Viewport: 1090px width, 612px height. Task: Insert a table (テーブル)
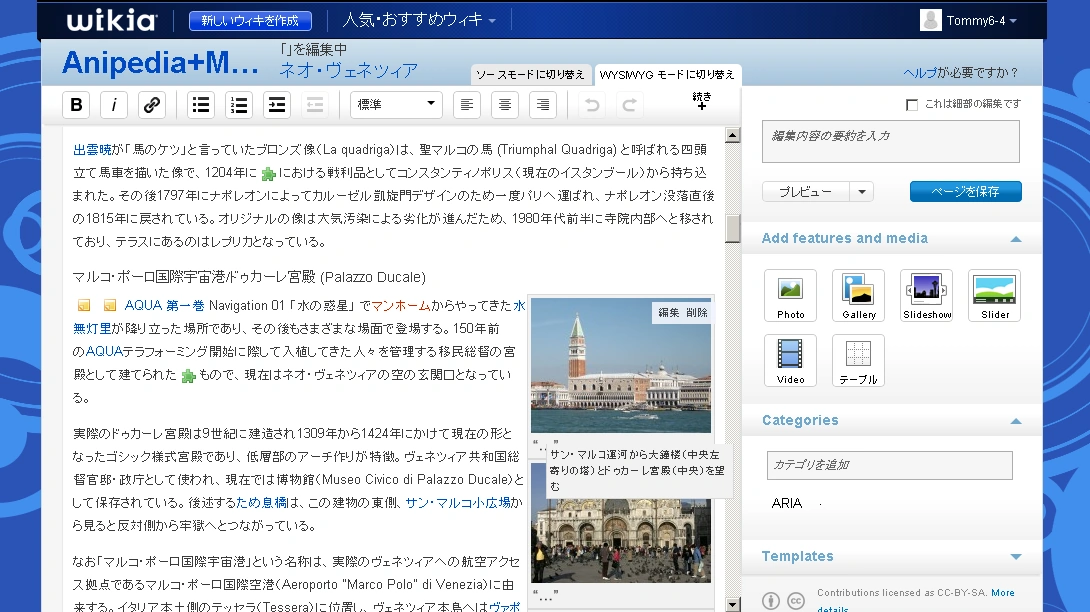click(x=859, y=360)
